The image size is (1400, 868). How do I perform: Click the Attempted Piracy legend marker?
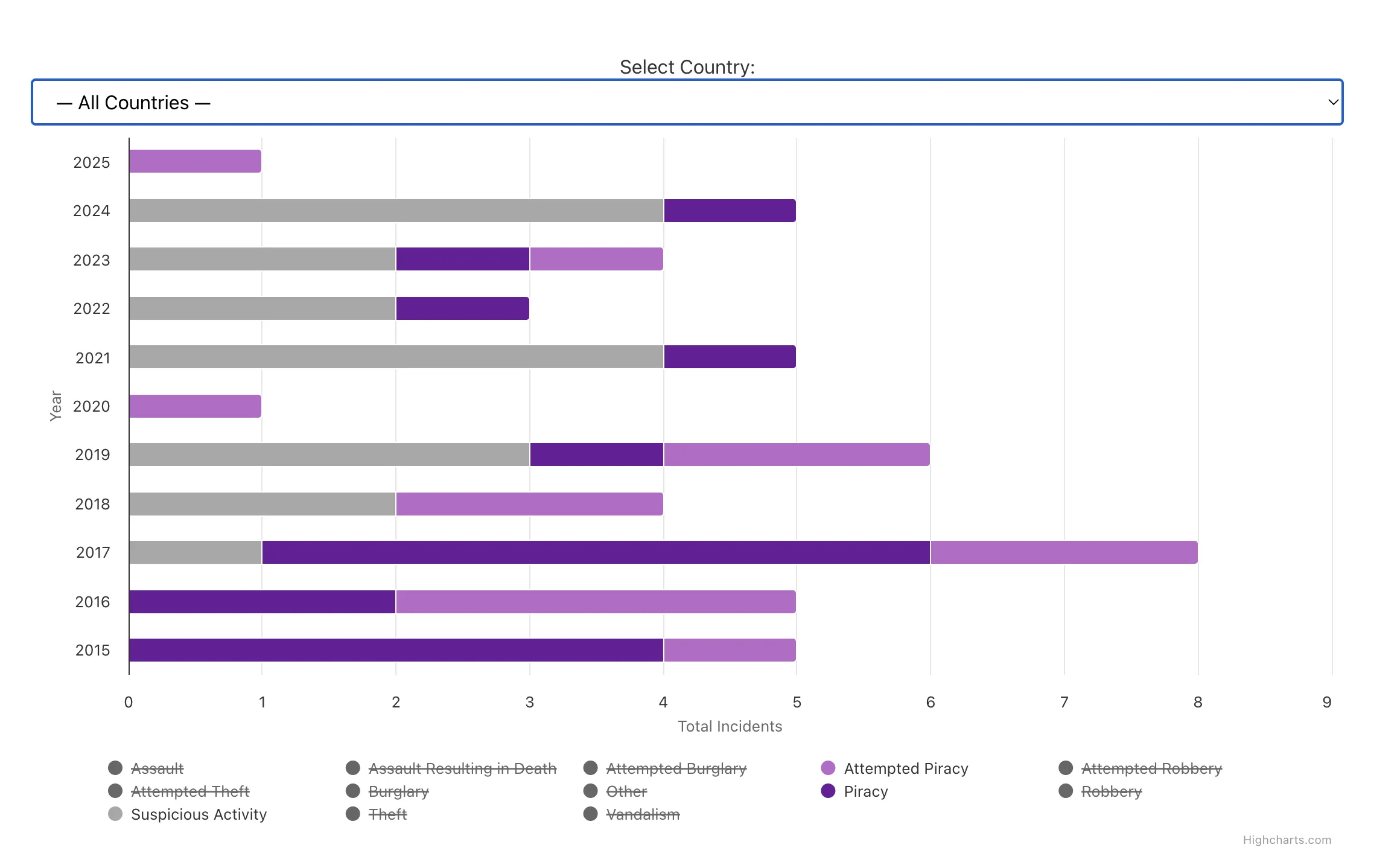[828, 768]
